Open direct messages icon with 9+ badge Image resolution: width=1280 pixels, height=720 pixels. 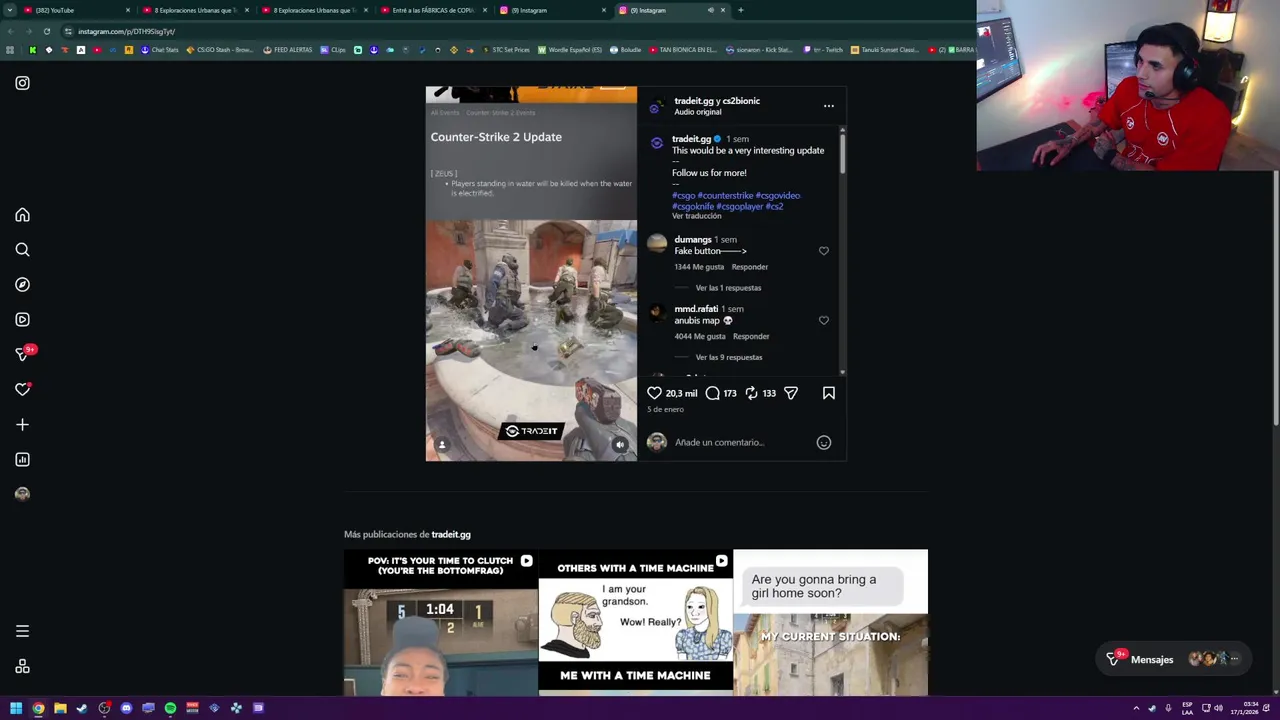(x=22, y=354)
